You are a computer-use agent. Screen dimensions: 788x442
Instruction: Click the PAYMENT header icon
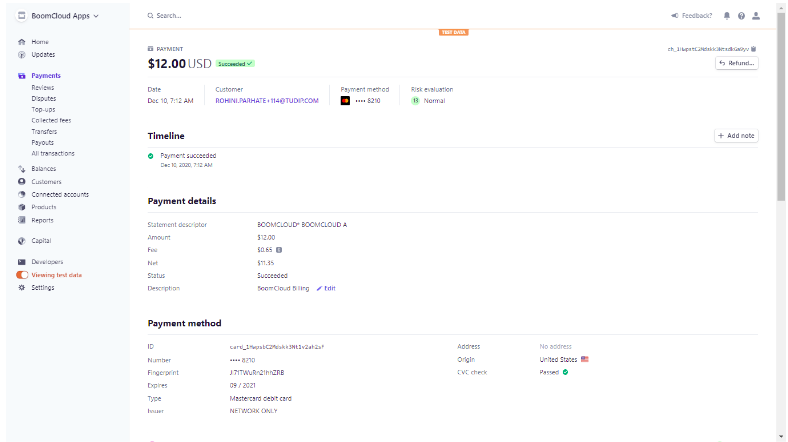[x=150, y=49]
